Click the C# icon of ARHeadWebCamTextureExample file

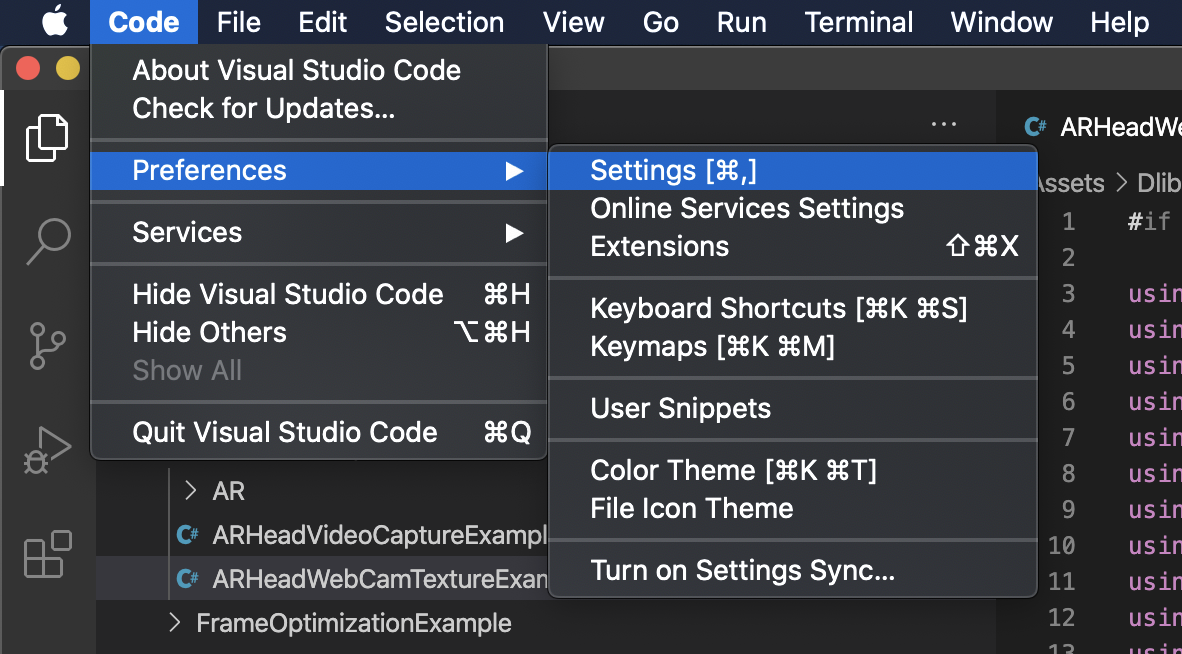pos(188,579)
